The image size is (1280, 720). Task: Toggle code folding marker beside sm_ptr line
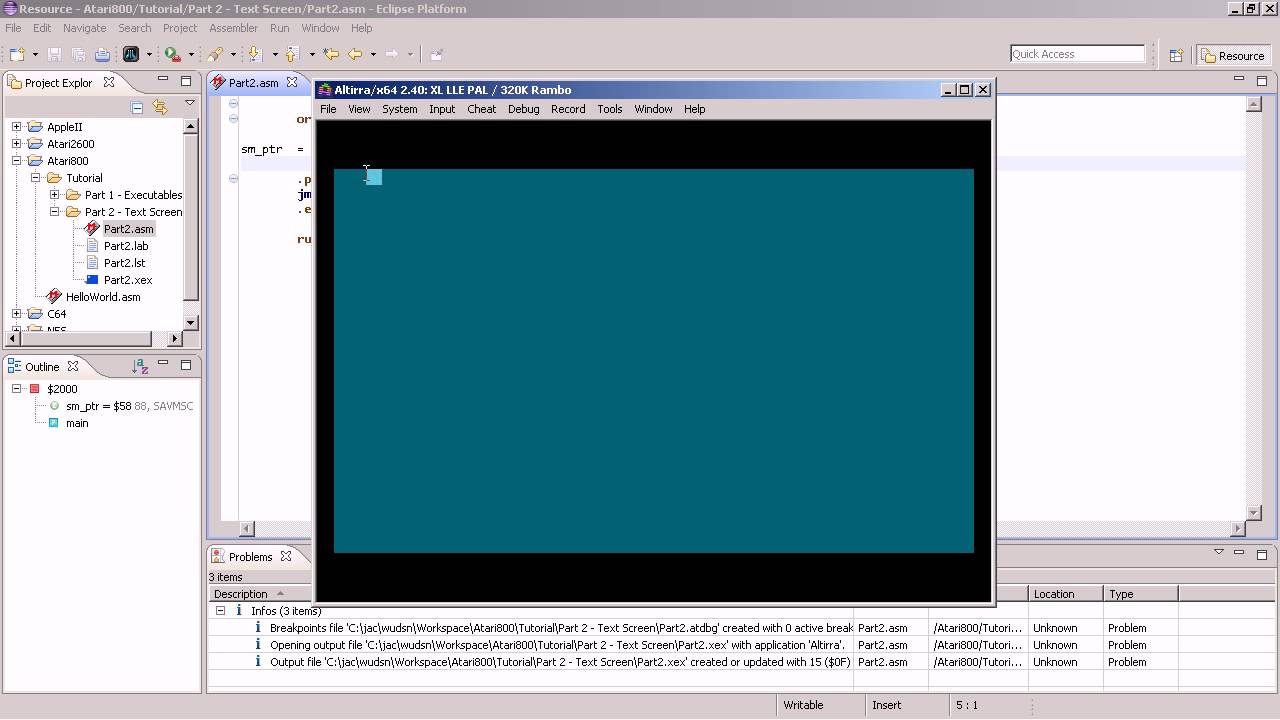pyautogui.click(x=233, y=179)
